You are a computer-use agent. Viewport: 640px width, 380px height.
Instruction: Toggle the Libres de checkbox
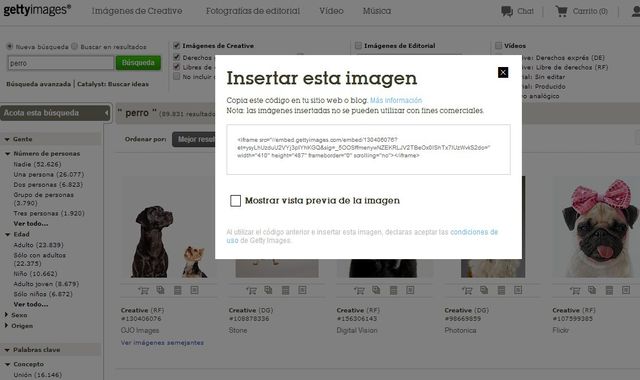(176, 67)
